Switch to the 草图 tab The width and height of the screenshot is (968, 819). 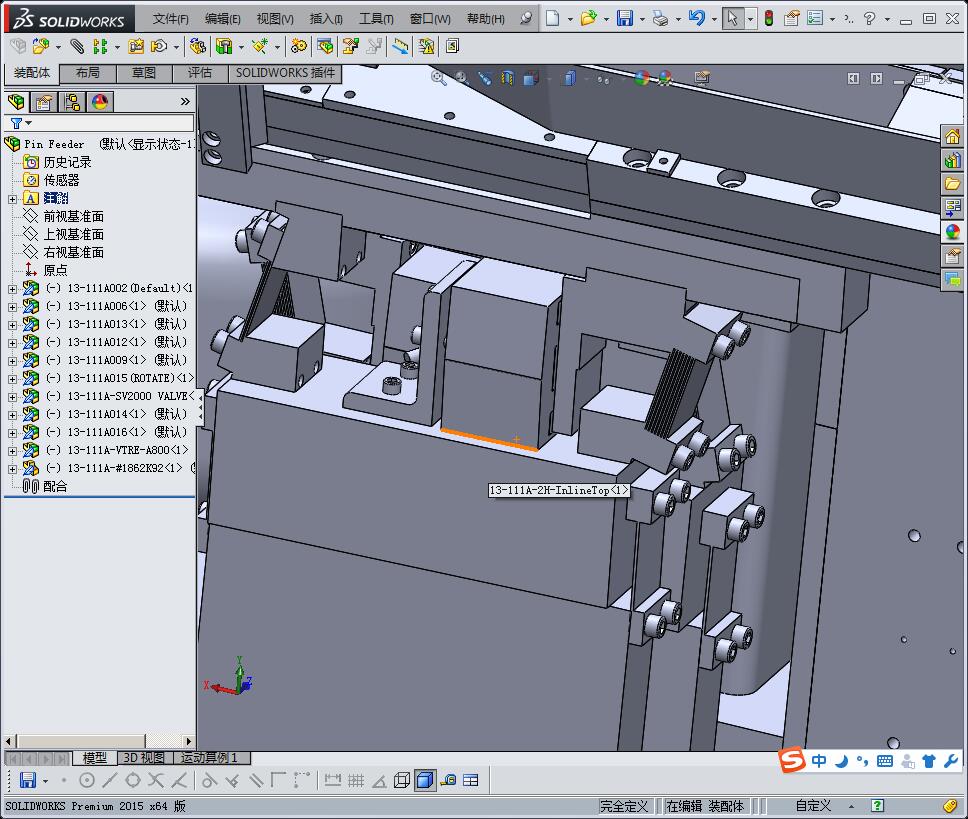pyautogui.click(x=144, y=73)
